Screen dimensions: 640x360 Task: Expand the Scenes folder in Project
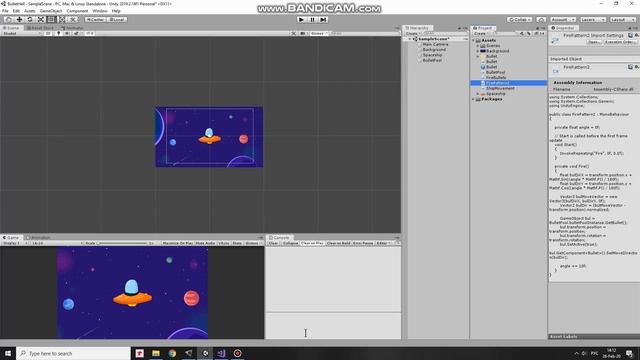tap(478, 46)
